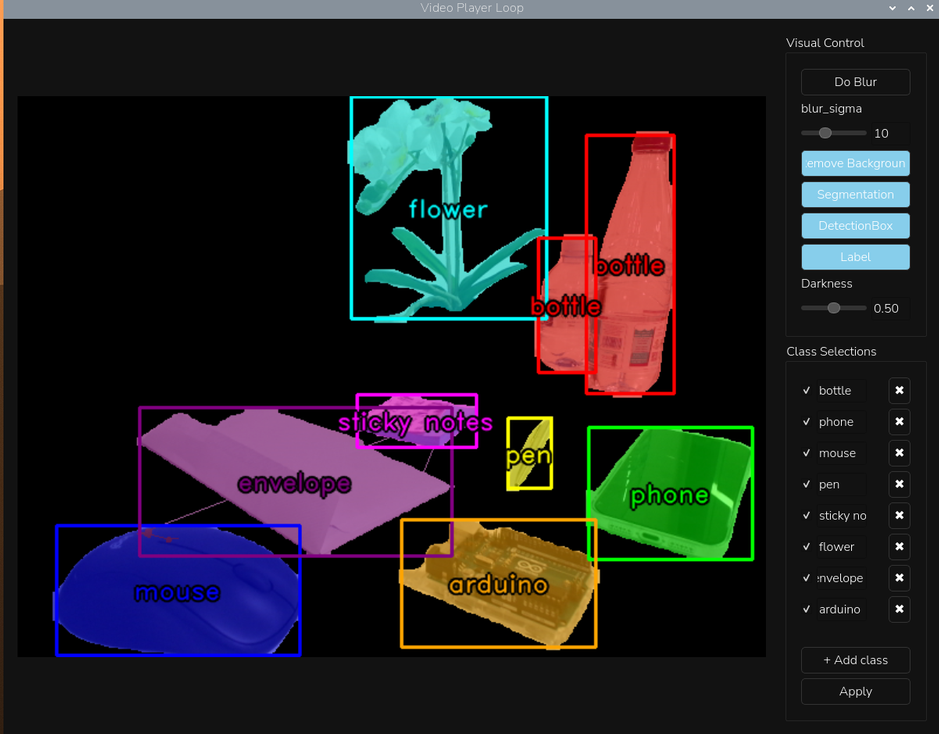This screenshot has width=939, height=734.
Task: Delete the flower class via X
Action: point(899,547)
